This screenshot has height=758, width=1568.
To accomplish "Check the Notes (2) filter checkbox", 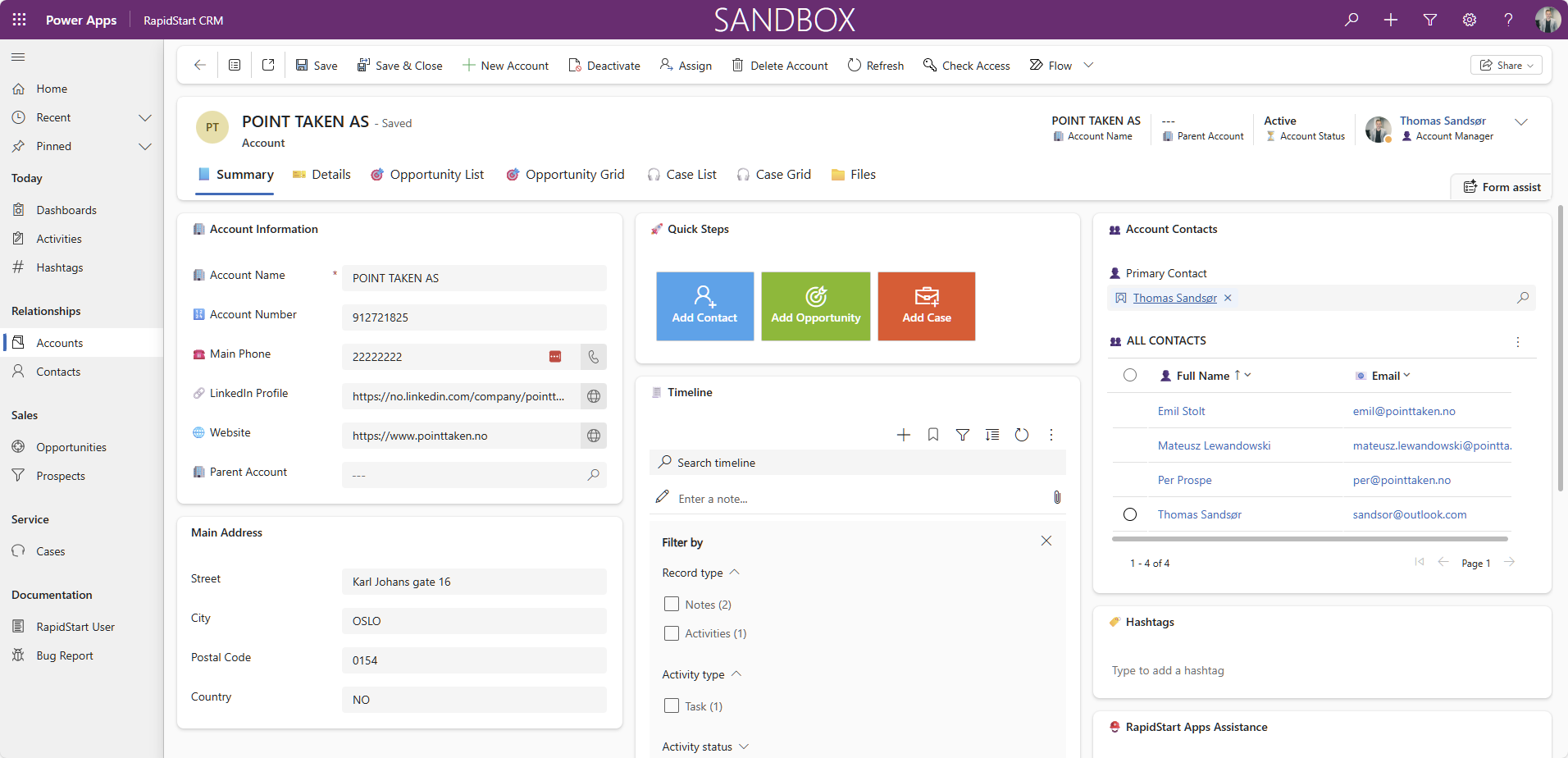I will (672, 604).
